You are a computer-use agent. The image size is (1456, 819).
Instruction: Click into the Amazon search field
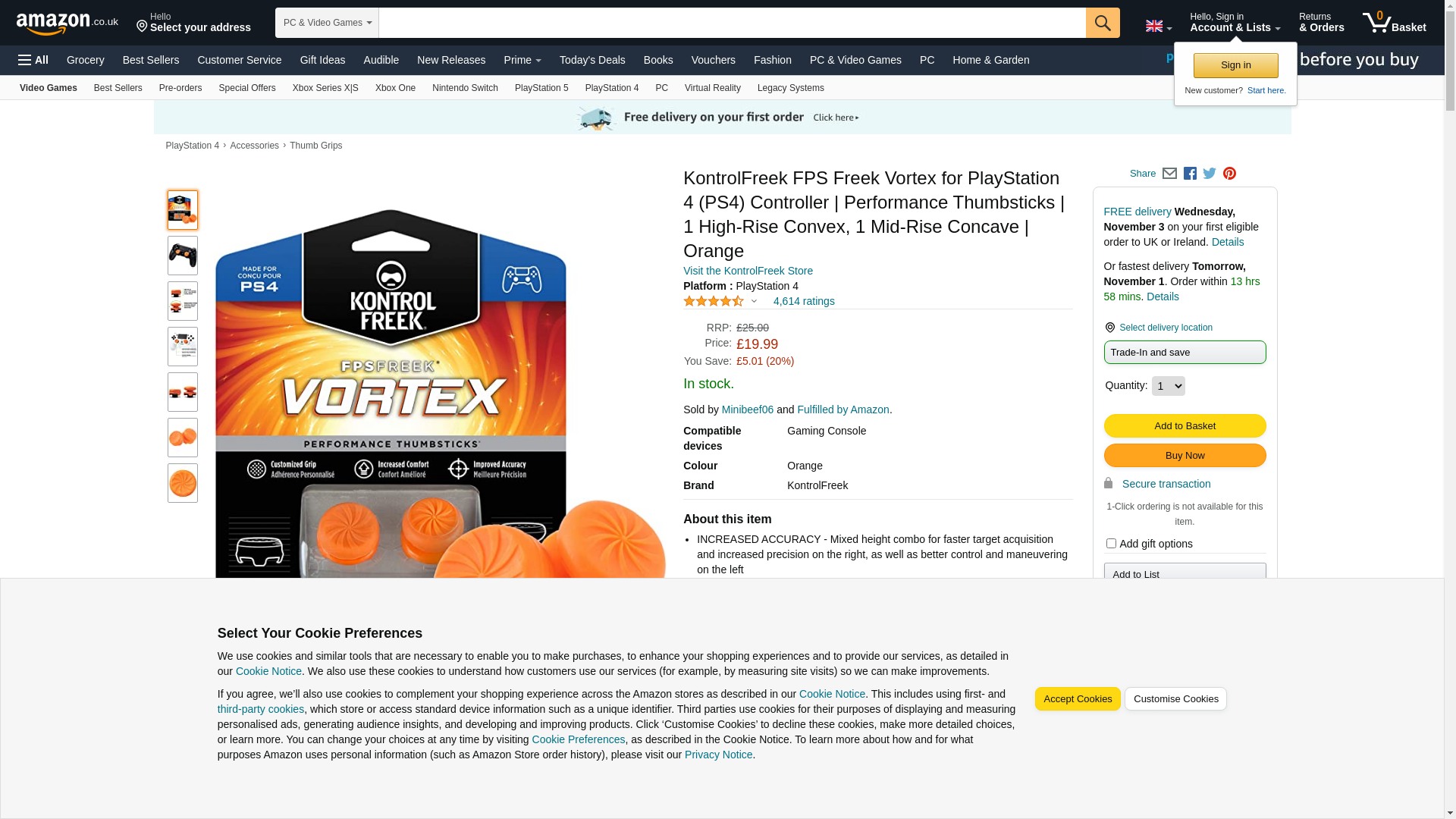click(x=733, y=23)
